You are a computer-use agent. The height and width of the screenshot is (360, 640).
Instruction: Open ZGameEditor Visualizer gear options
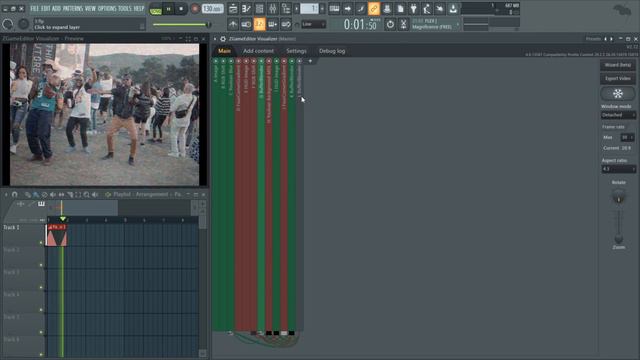(x=223, y=39)
